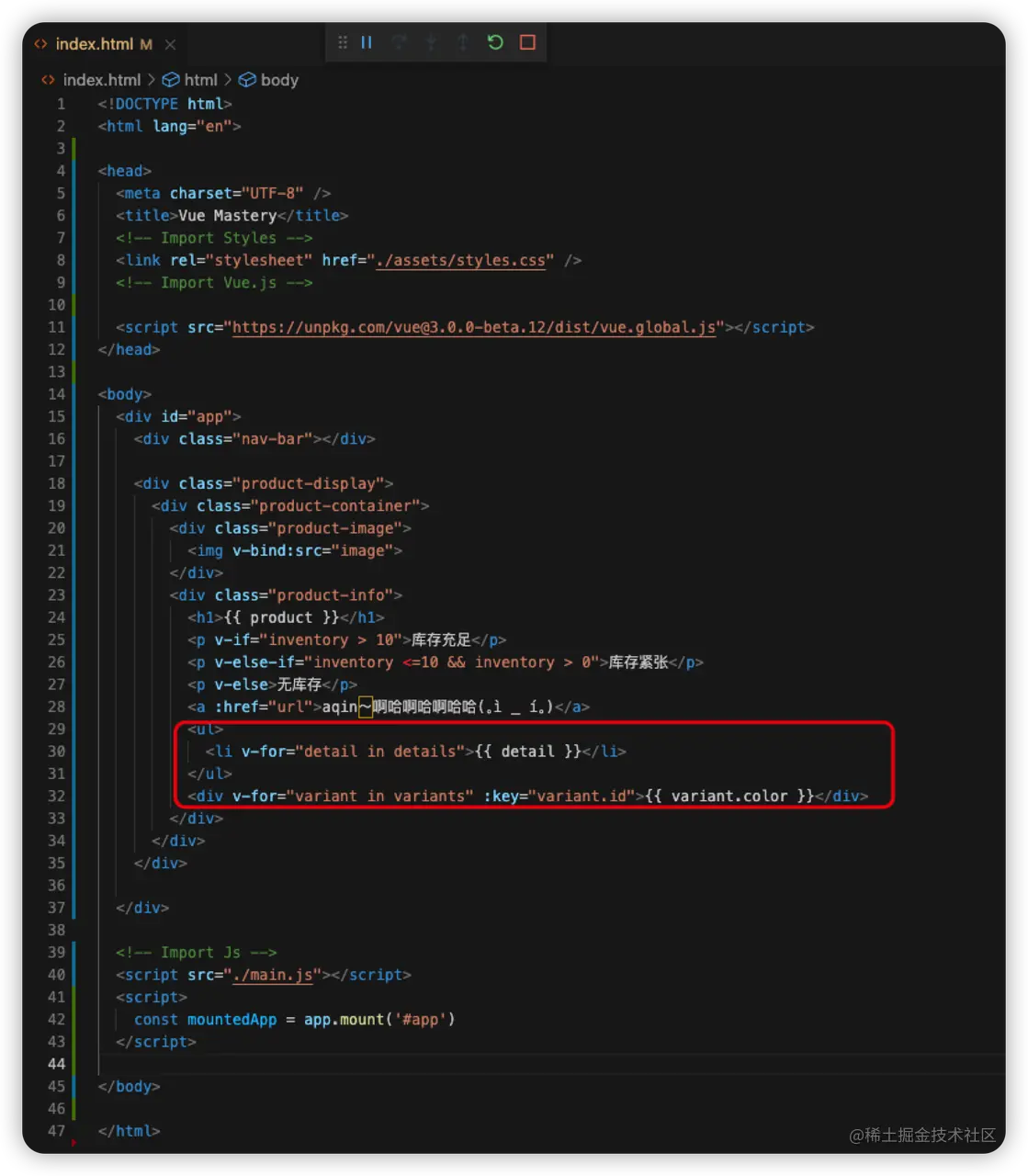The height and width of the screenshot is (1176, 1028).
Task: Click the <body> opening tag on line 14
Action: click(124, 394)
